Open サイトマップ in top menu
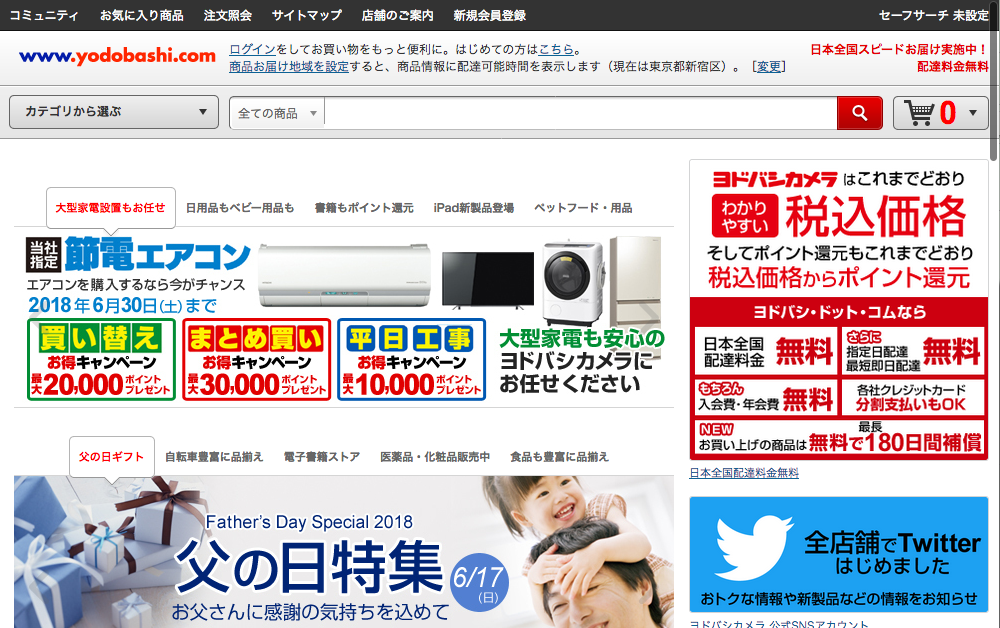 click(307, 15)
